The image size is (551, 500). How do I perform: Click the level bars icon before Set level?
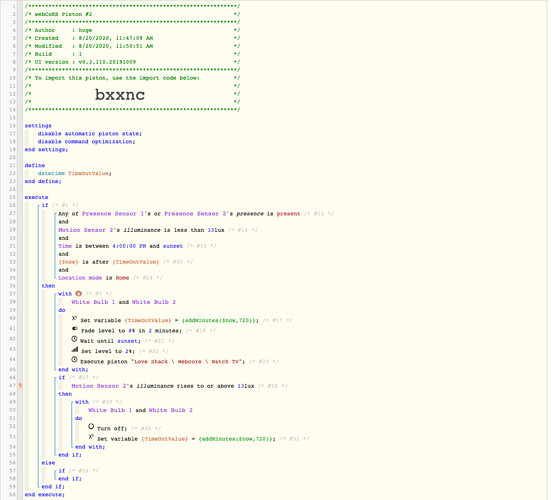[74, 349]
